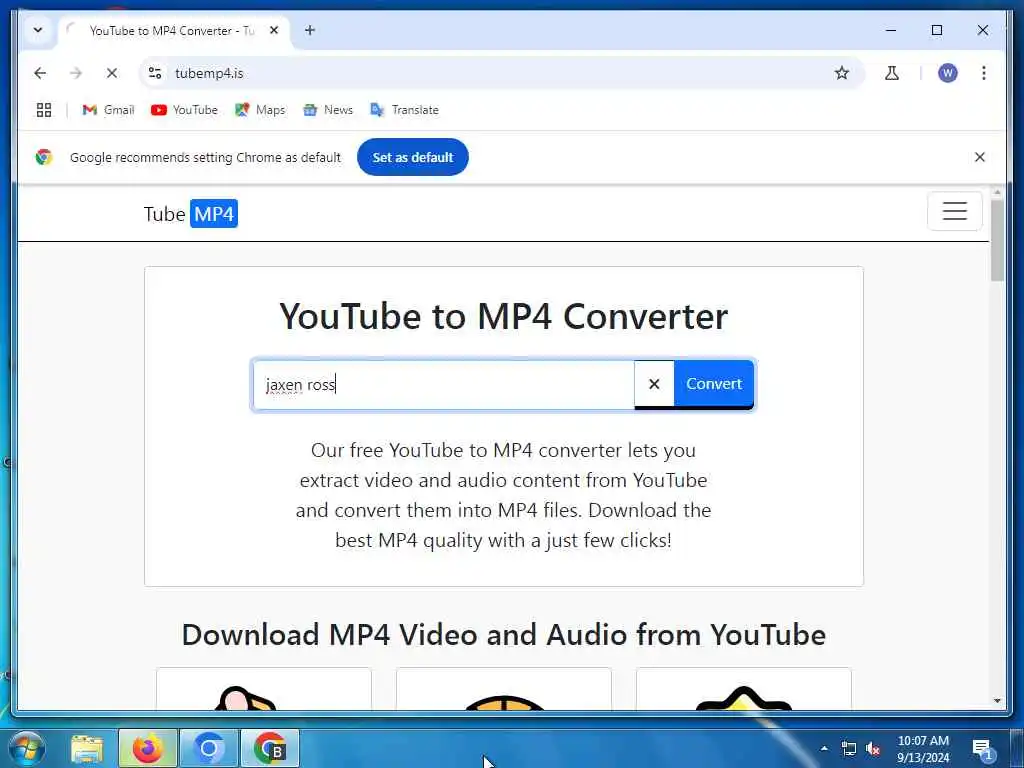
Task: Open the Gmail bookmark
Action: [108, 110]
